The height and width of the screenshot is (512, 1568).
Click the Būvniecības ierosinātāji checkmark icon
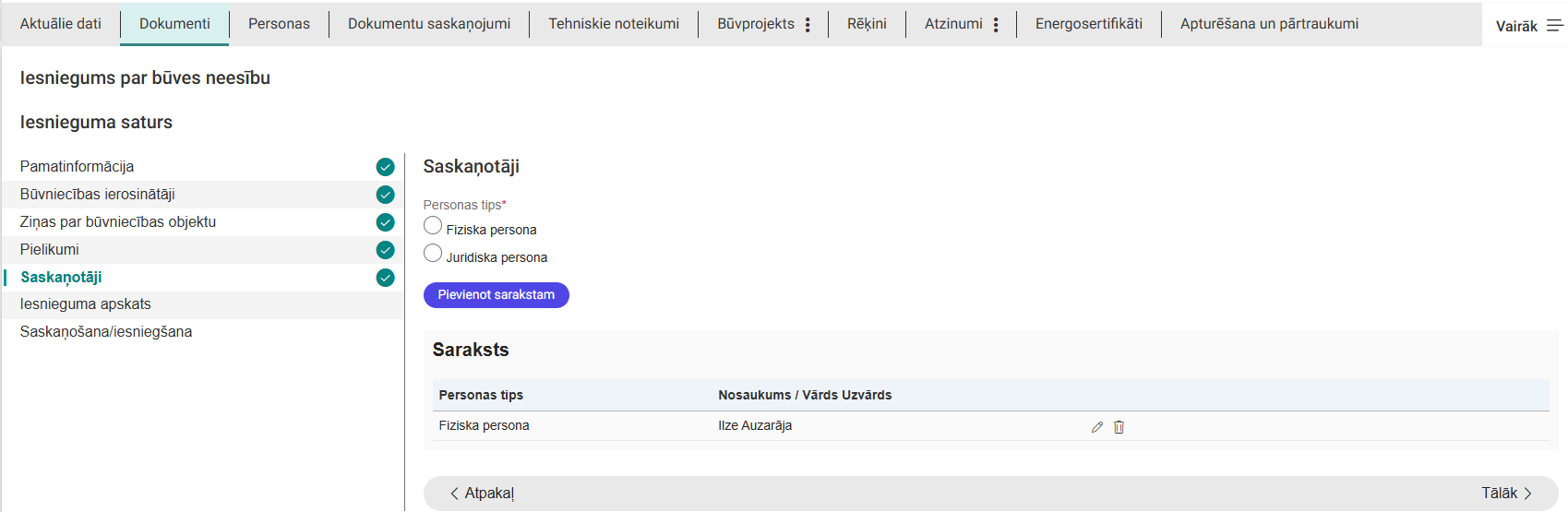tap(385, 195)
